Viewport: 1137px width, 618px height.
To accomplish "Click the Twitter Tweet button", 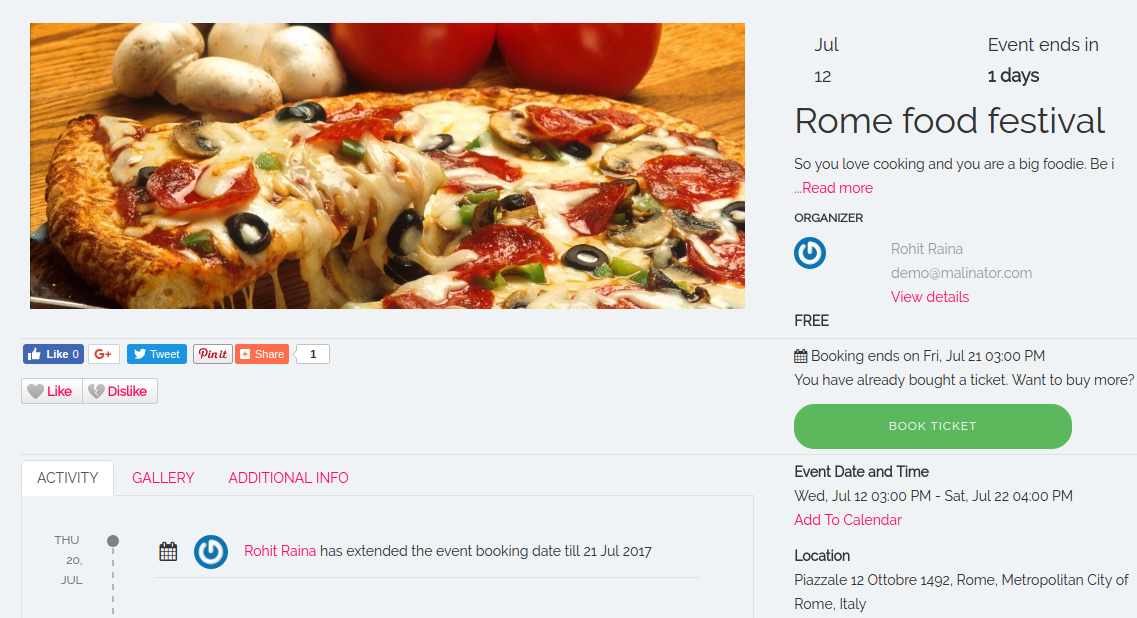I will pos(157,354).
